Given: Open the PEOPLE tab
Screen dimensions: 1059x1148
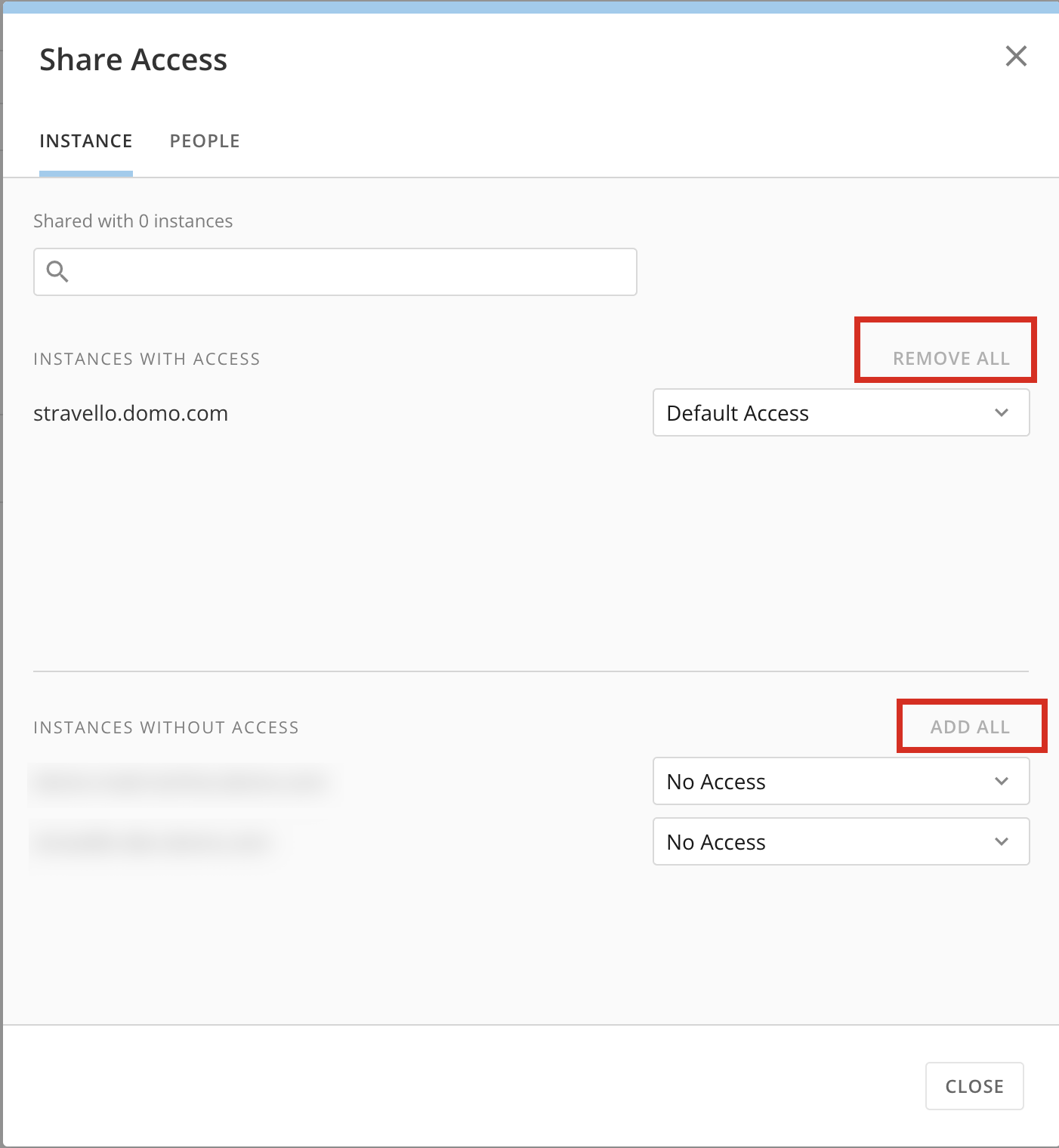Looking at the screenshot, I should (205, 141).
